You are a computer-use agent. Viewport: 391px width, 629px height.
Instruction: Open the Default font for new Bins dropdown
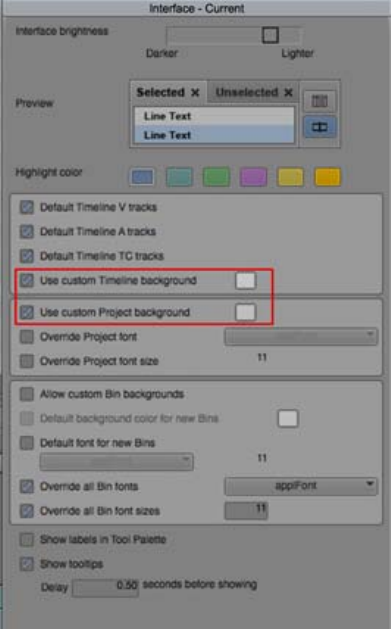116,461
